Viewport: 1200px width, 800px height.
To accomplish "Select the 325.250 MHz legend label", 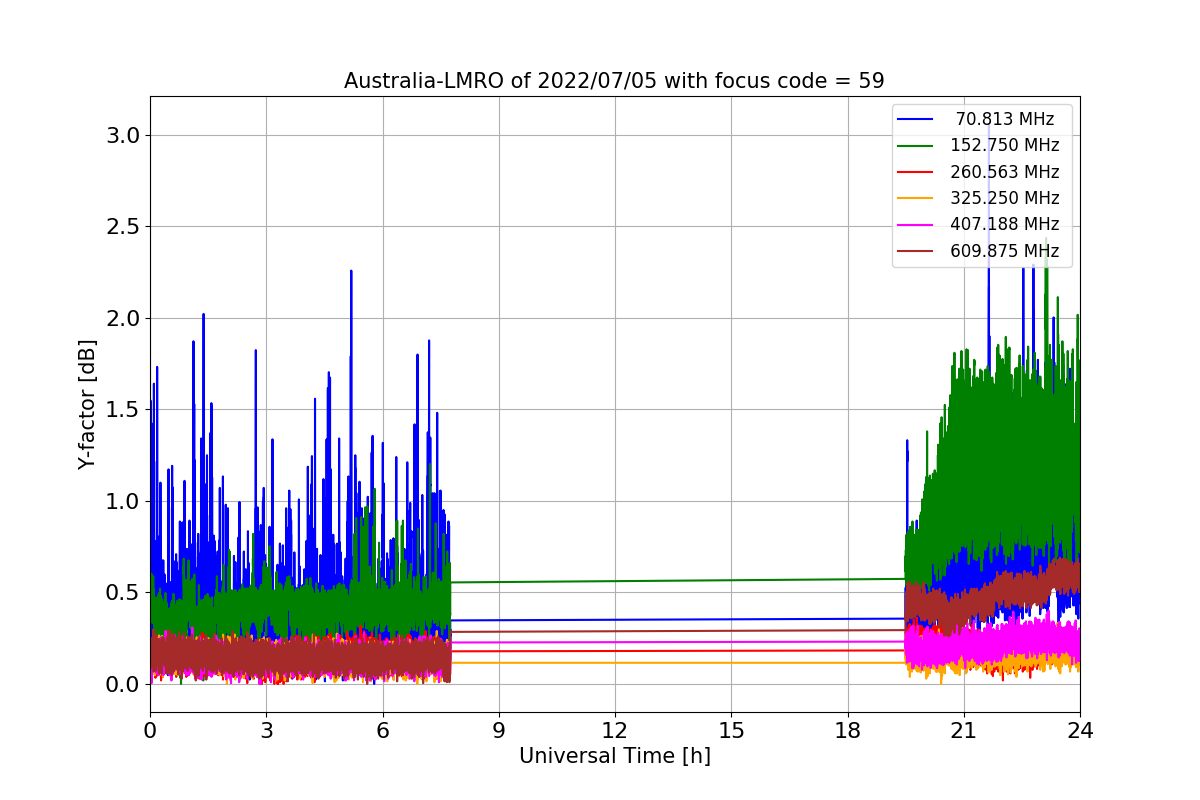I will (1005, 198).
